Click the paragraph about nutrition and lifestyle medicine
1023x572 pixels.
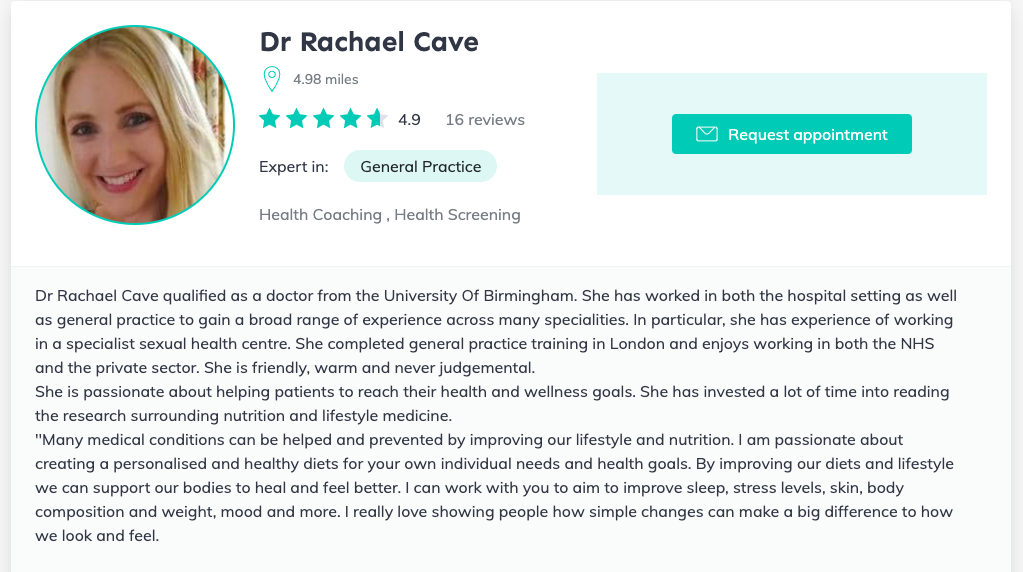pyautogui.click(x=492, y=404)
